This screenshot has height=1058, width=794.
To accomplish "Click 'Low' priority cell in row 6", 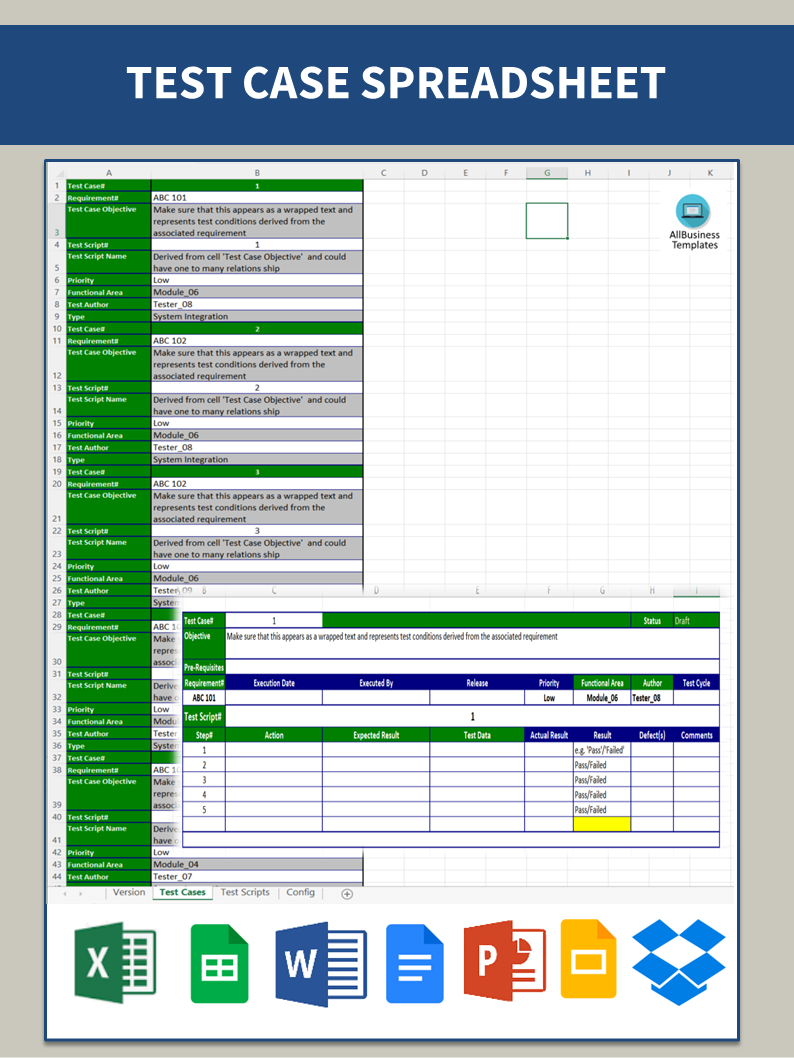I will pyautogui.click(x=257, y=280).
